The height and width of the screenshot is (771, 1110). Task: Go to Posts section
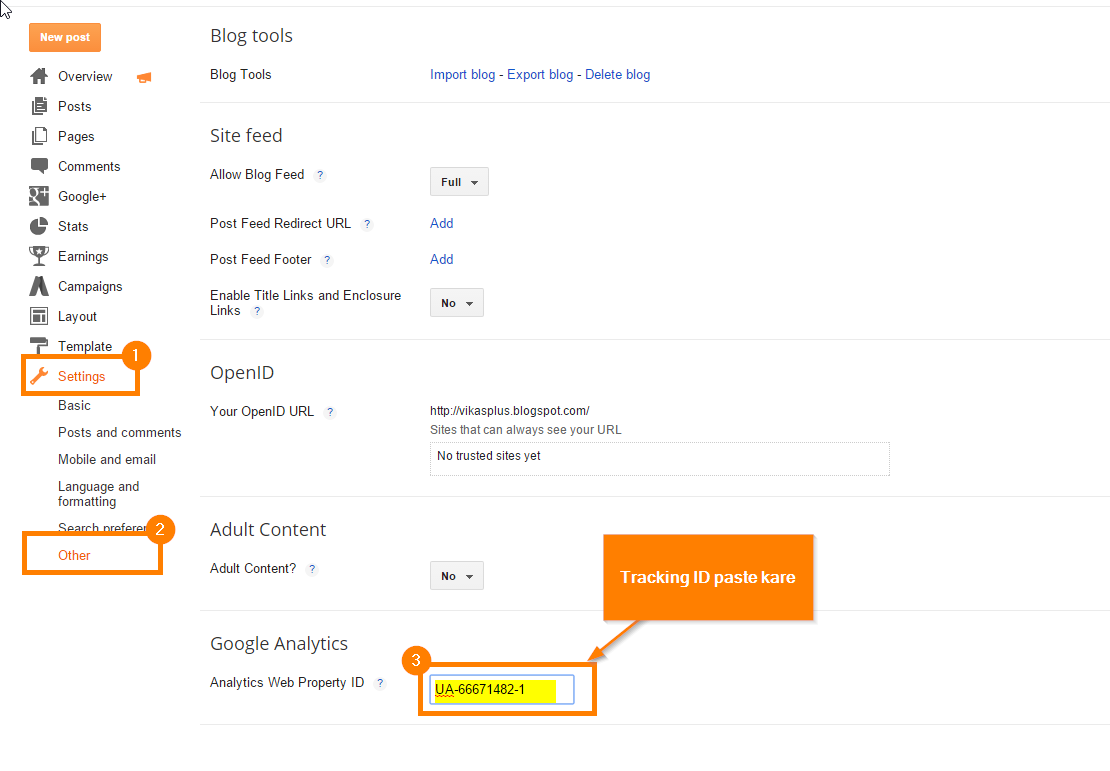(x=74, y=106)
